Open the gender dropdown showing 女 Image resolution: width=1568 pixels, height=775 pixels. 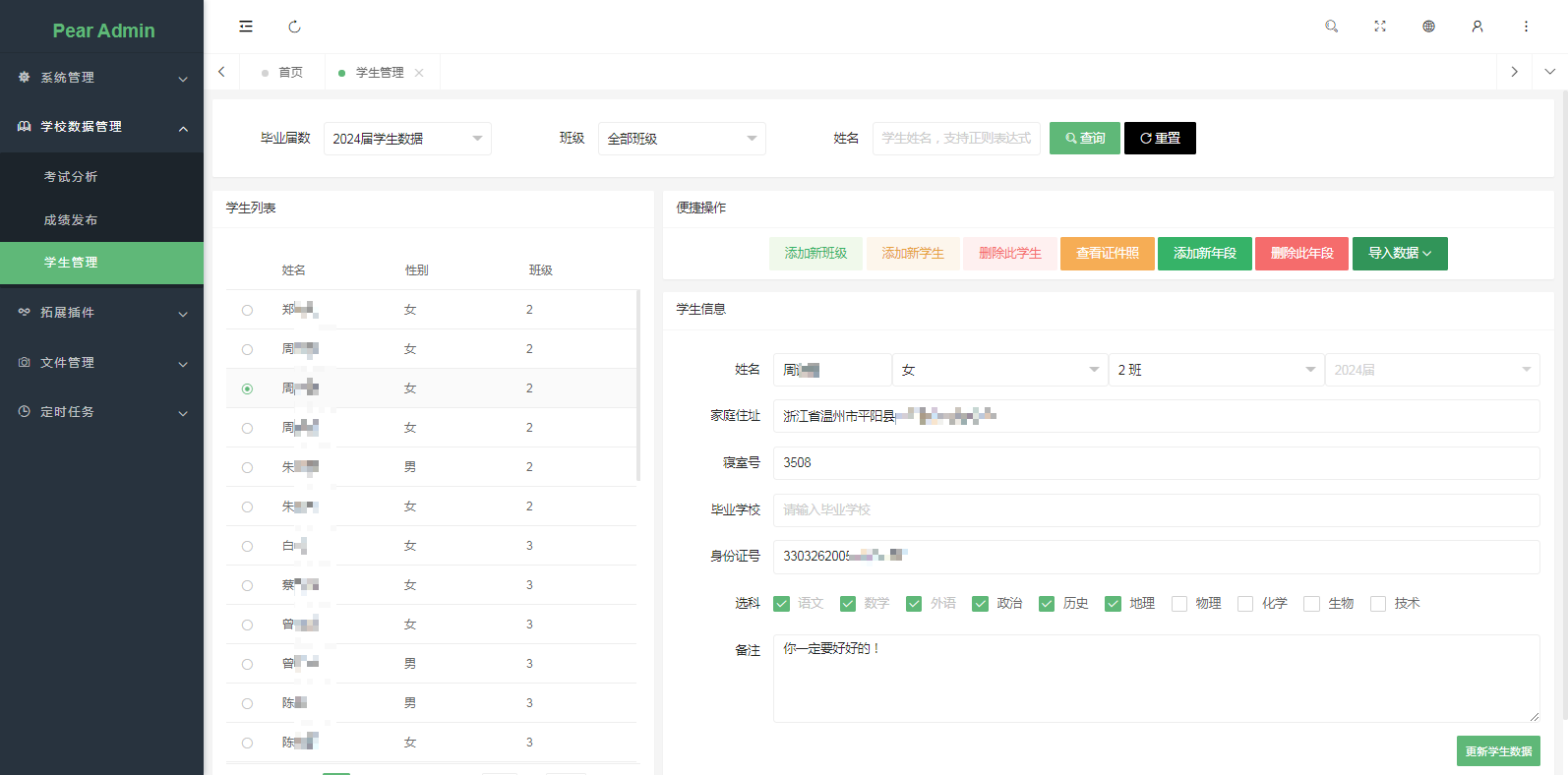999,370
